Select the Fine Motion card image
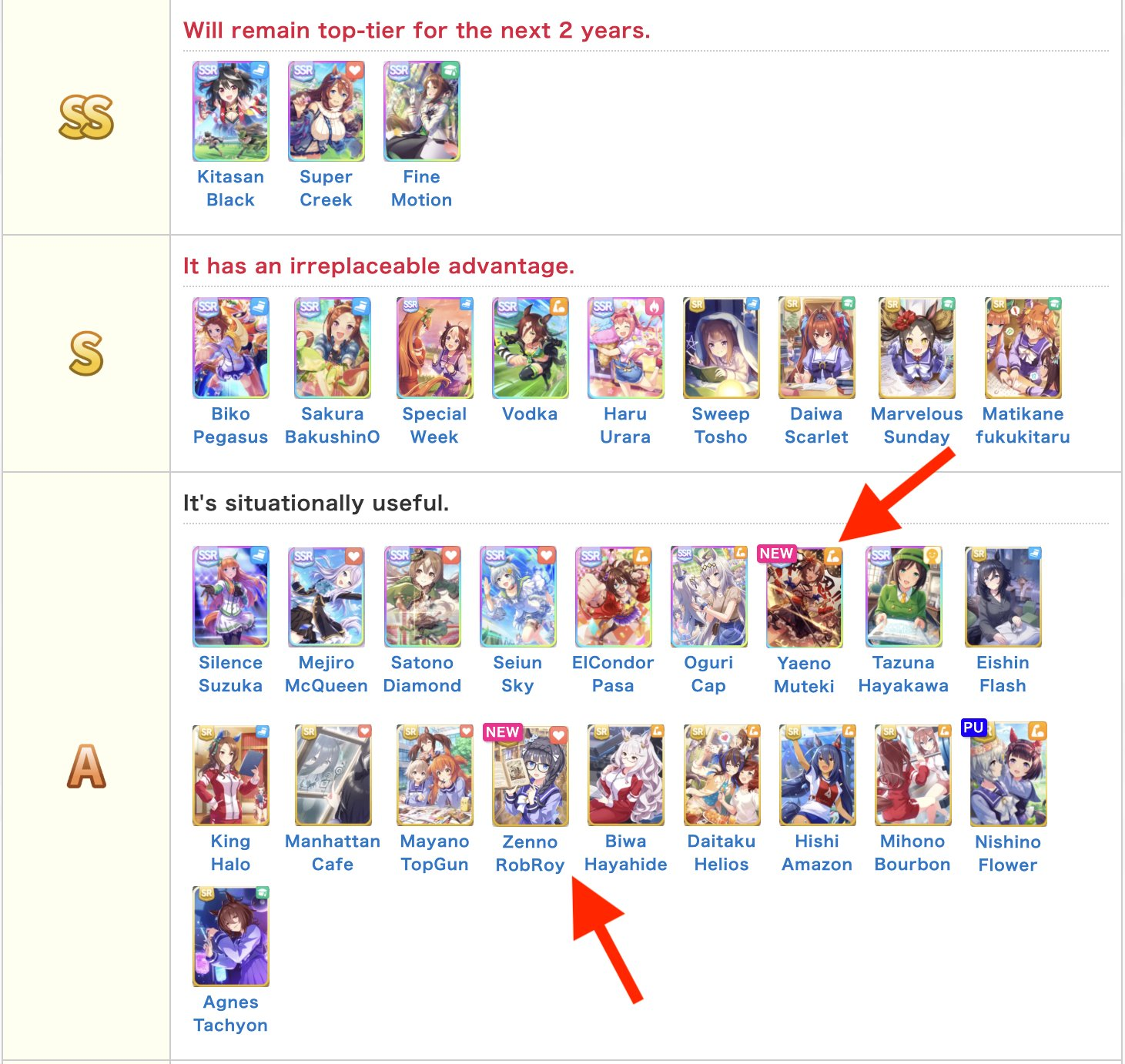 [x=421, y=112]
